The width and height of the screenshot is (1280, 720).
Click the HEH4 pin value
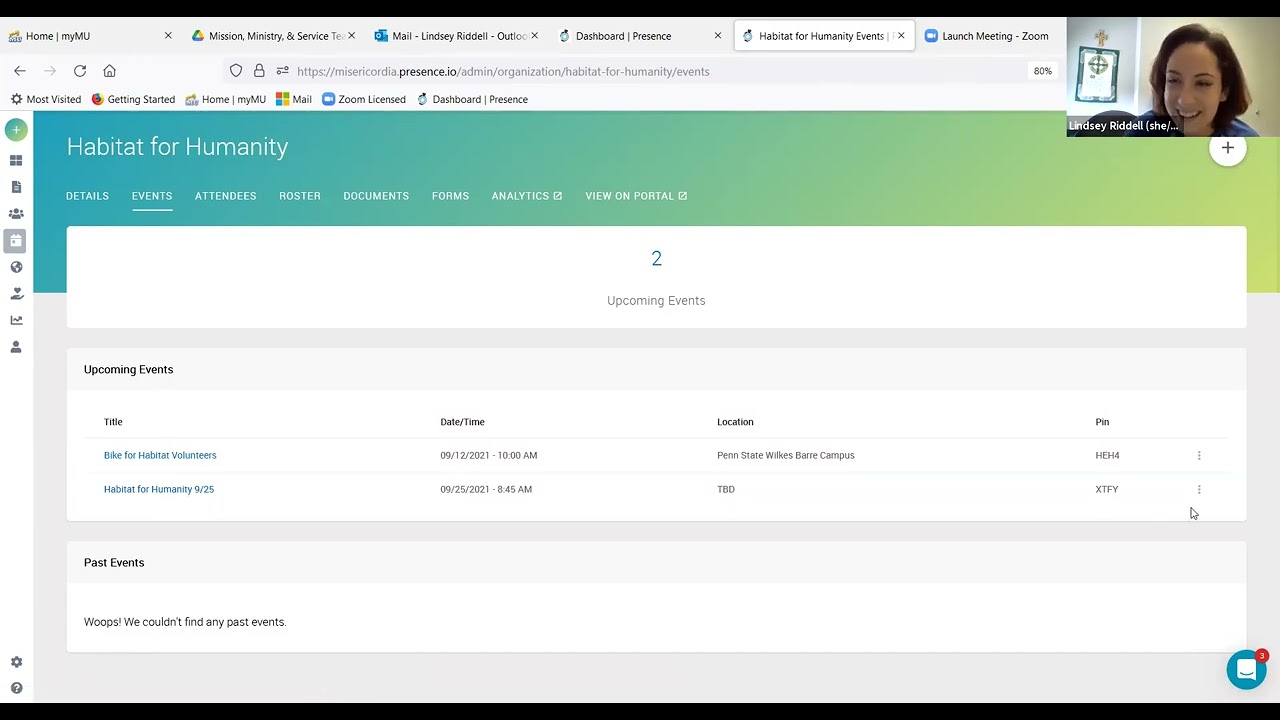1107,455
